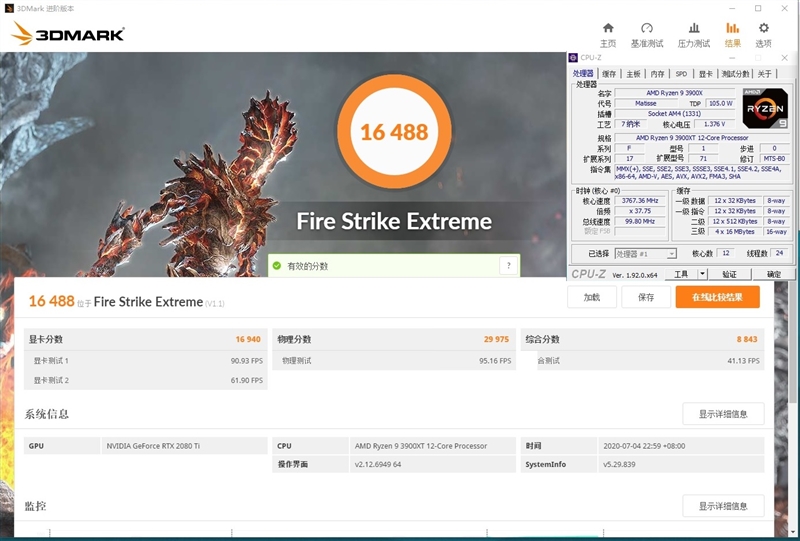800x541 pixels.
Task: Open the 处理器 #1 selection dropdown
Action: [x=645, y=254]
